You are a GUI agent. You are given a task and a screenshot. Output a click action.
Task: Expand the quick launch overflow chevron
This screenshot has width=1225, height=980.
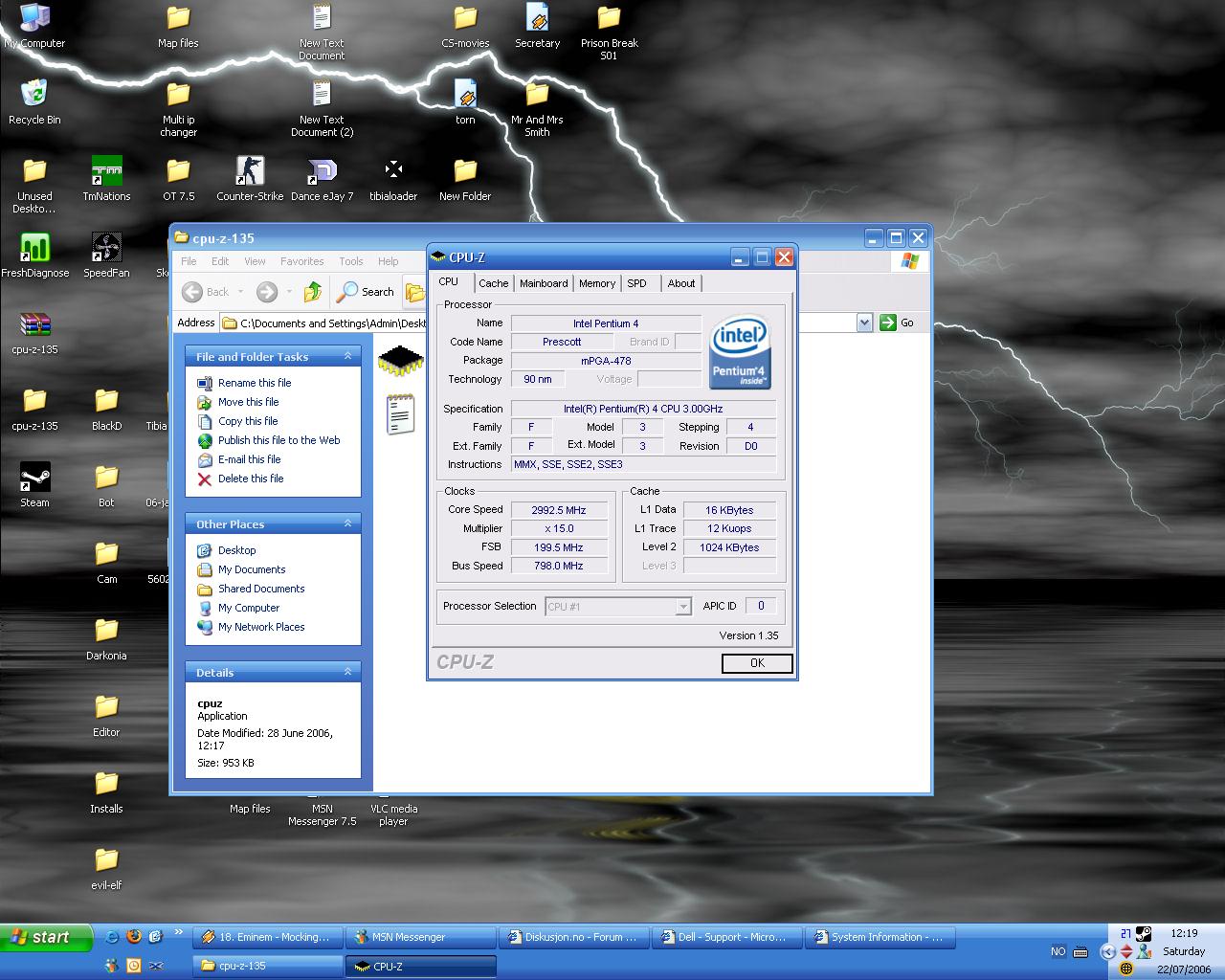click(x=179, y=932)
